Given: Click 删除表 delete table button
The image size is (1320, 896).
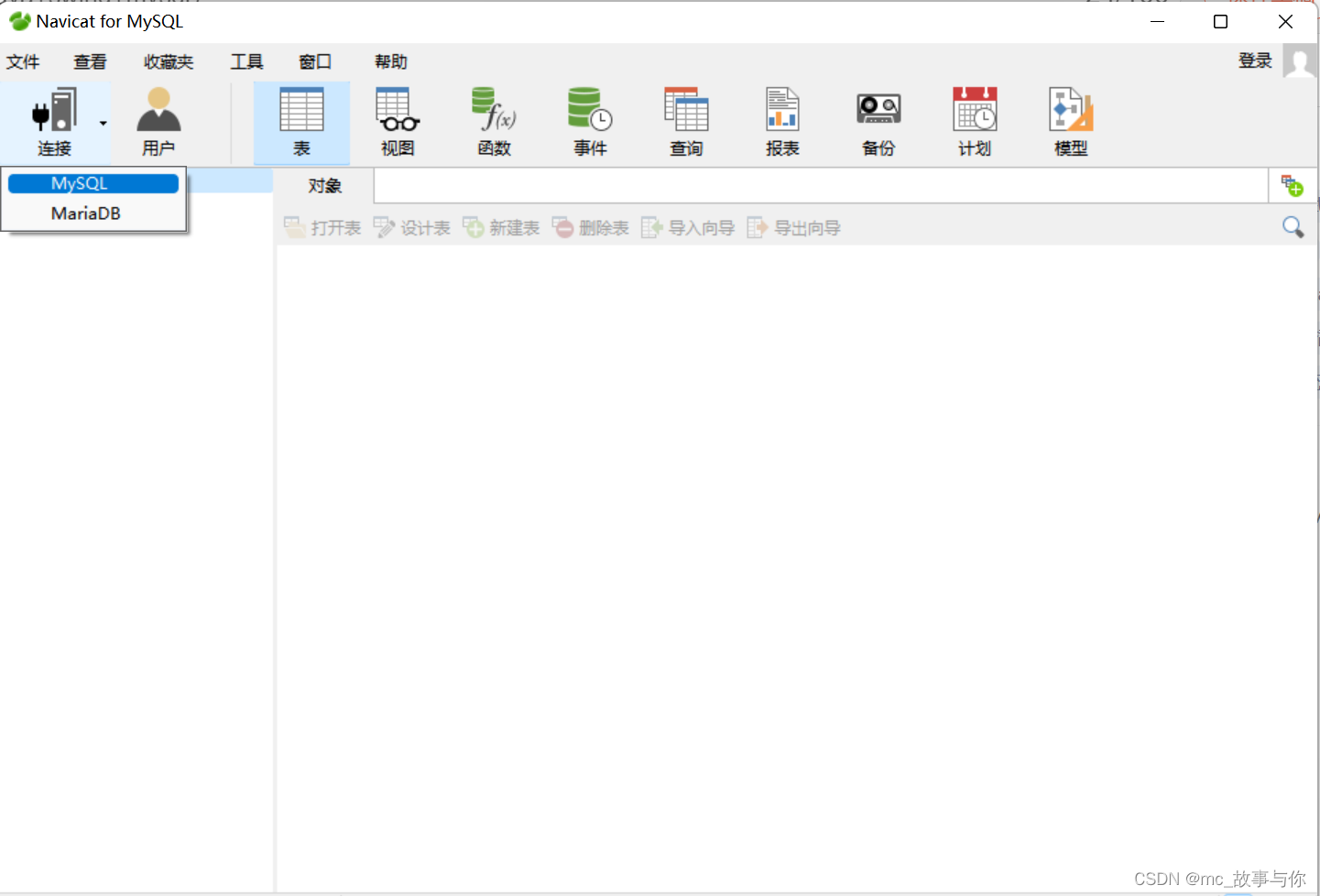Looking at the screenshot, I should pos(591,227).
